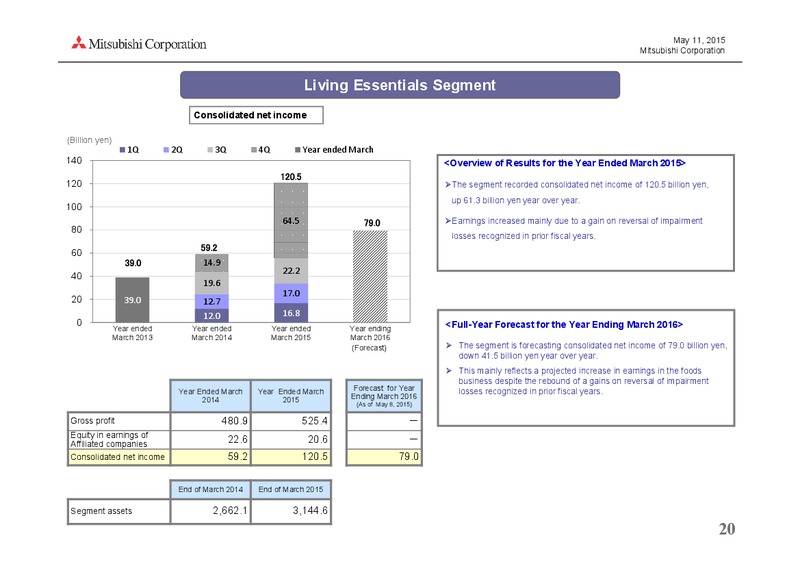Click the hatched 79.0 forecast bar
Screen dimensions: 800x566
[370, 276]
